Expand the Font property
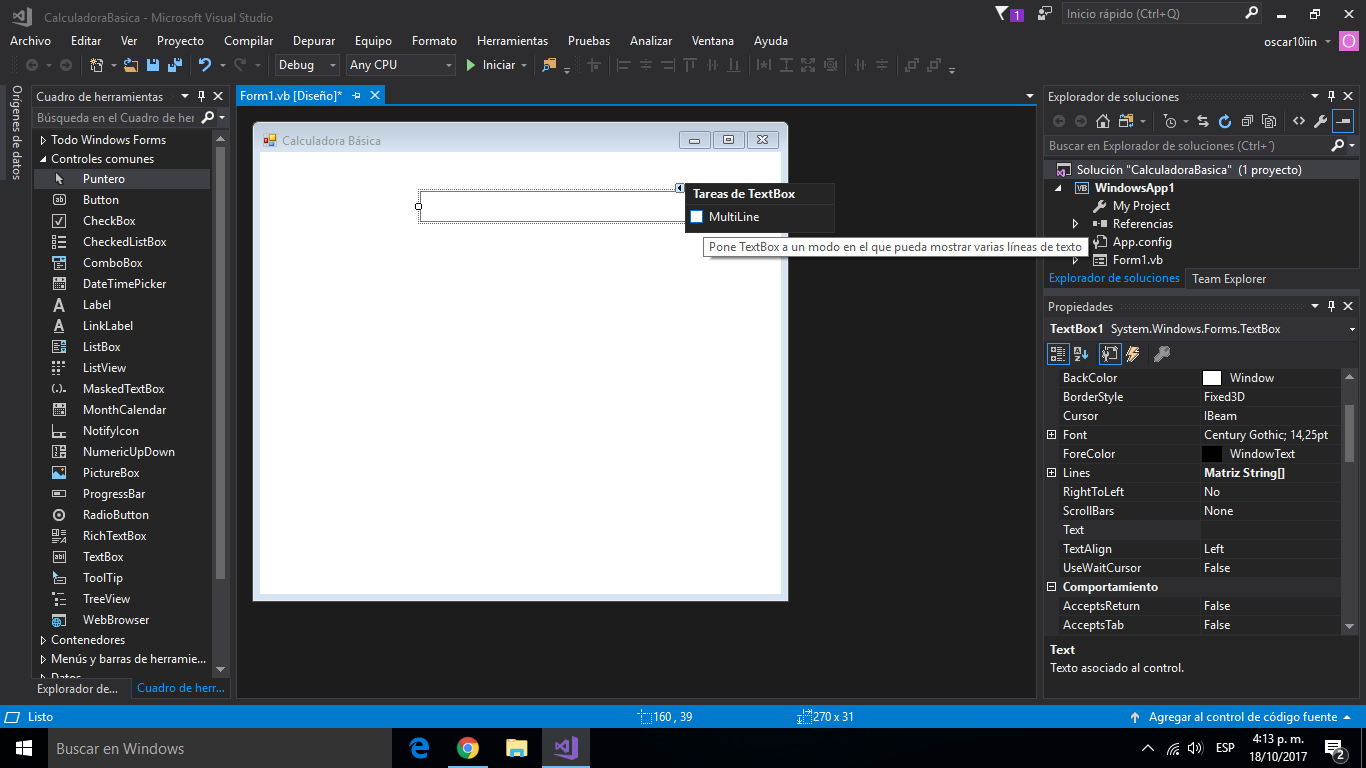Screen dimensions: 1366x768 point(1051,435)
